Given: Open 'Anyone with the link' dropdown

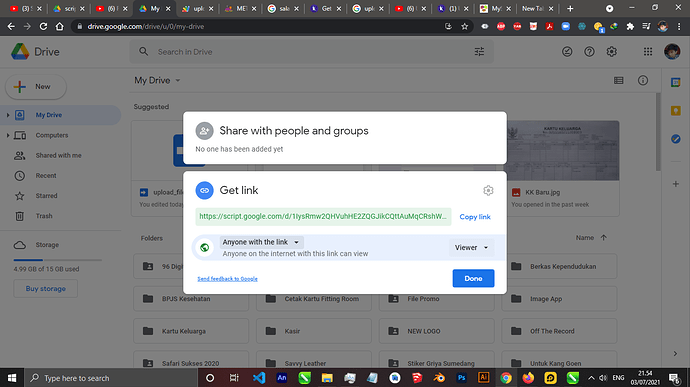Looking at the screenshot, I should (x=261, y=242).
